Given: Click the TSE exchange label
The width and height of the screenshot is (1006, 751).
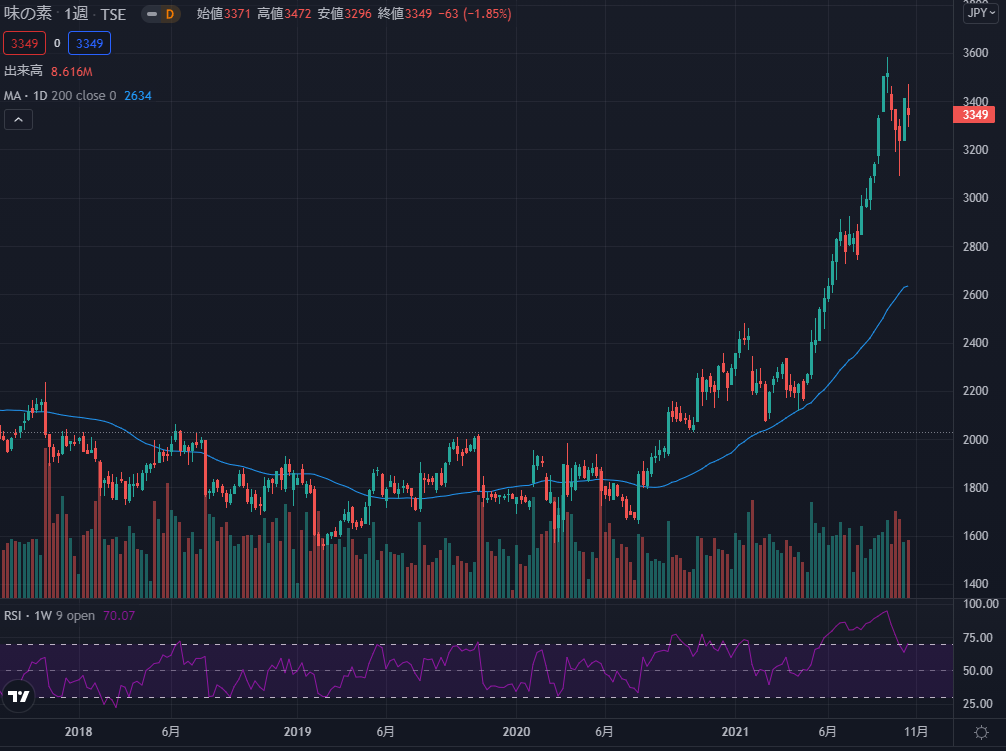Looking at the screenshot, I should click(x=113, y=14).
